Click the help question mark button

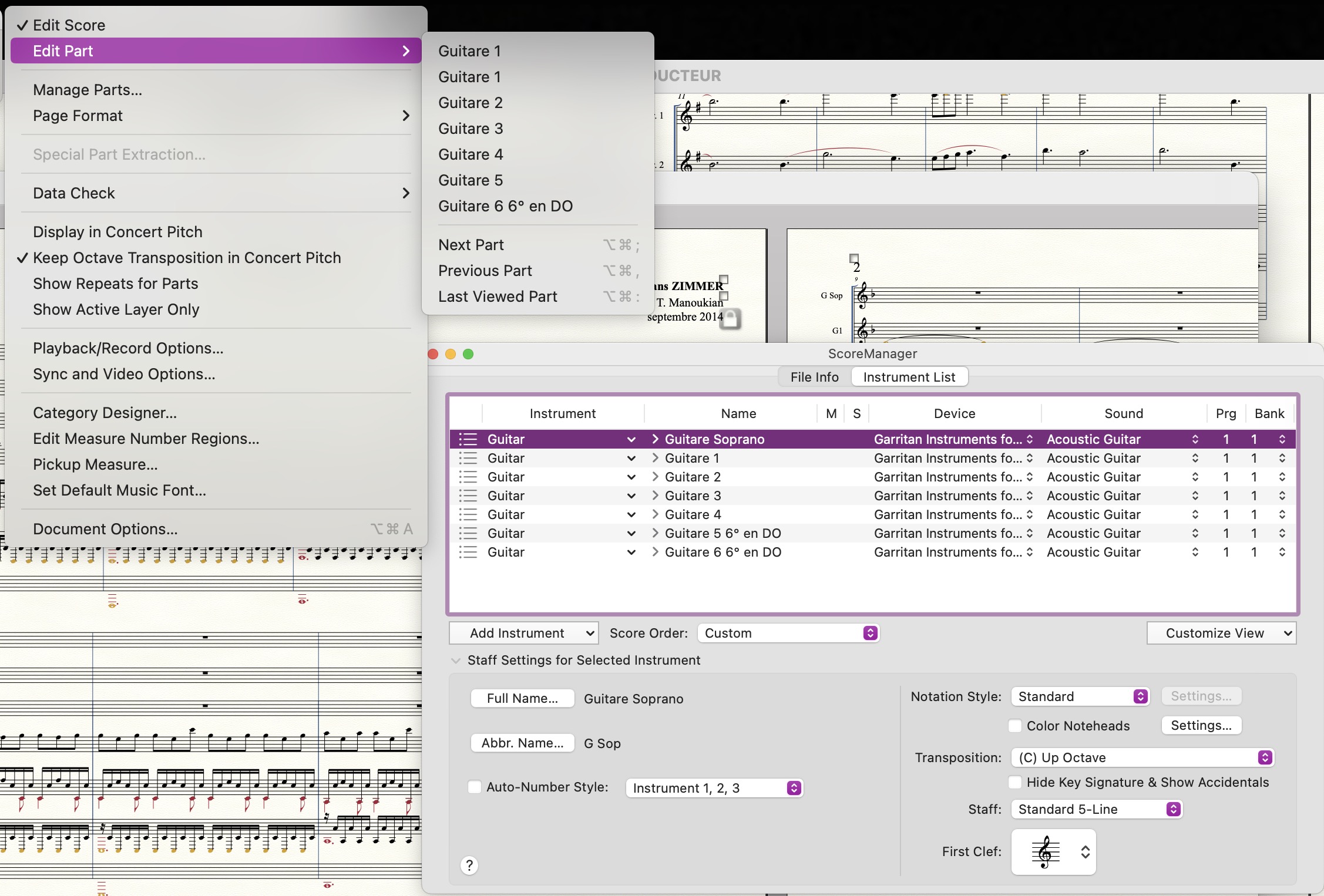(x=469, y=865)
